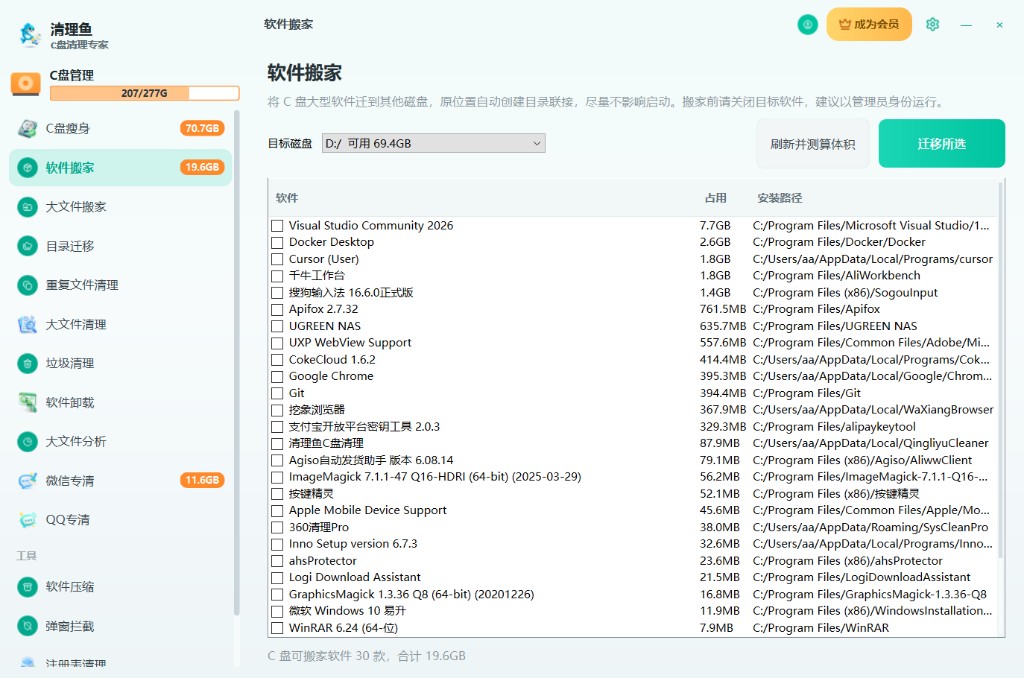Click the 重复文件清理 sidebar icon

click(27, 285)
